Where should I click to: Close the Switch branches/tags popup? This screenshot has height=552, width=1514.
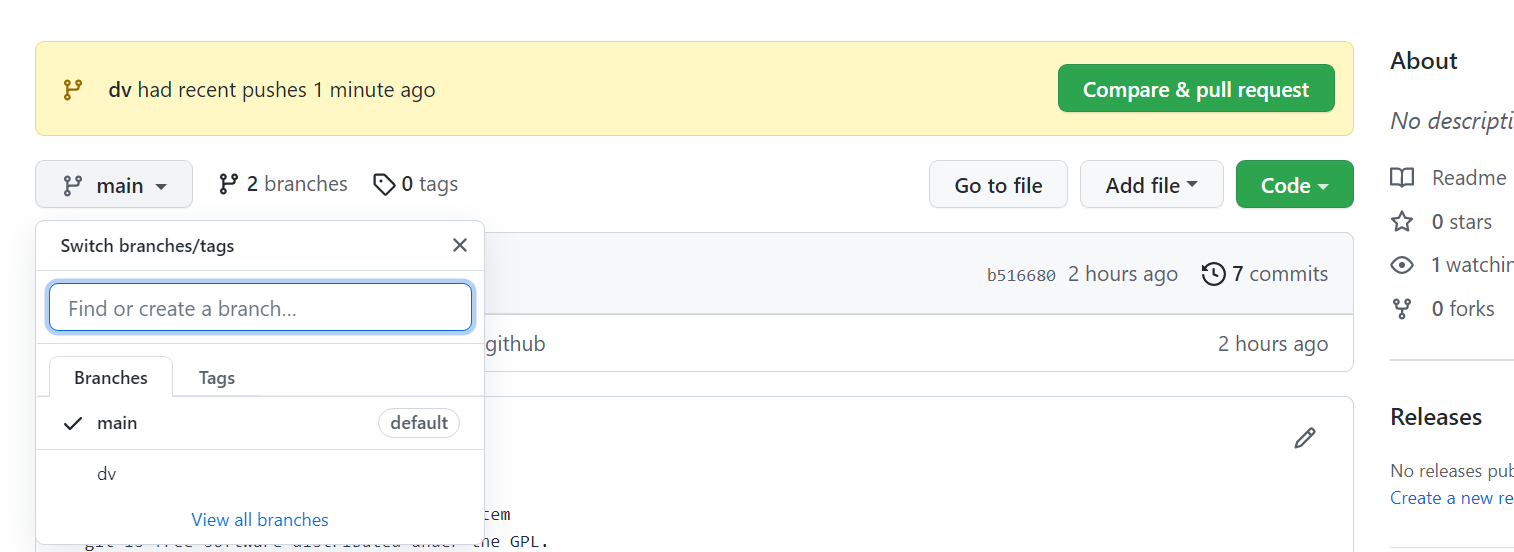(x=460, y=245)
